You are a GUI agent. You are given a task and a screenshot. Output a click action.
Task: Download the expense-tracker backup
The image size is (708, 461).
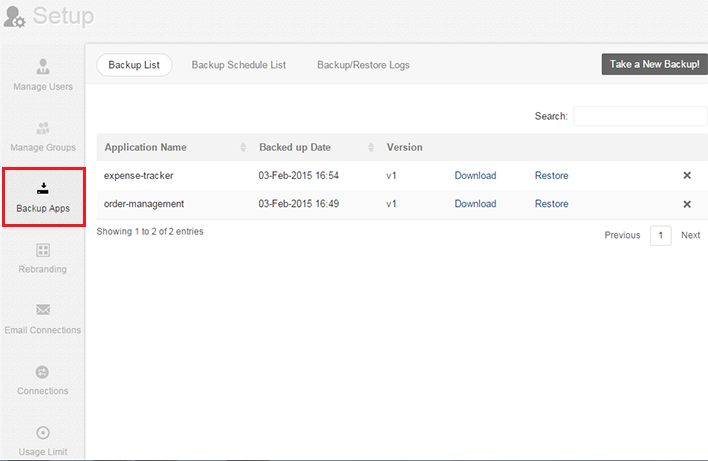pos(475,176)
